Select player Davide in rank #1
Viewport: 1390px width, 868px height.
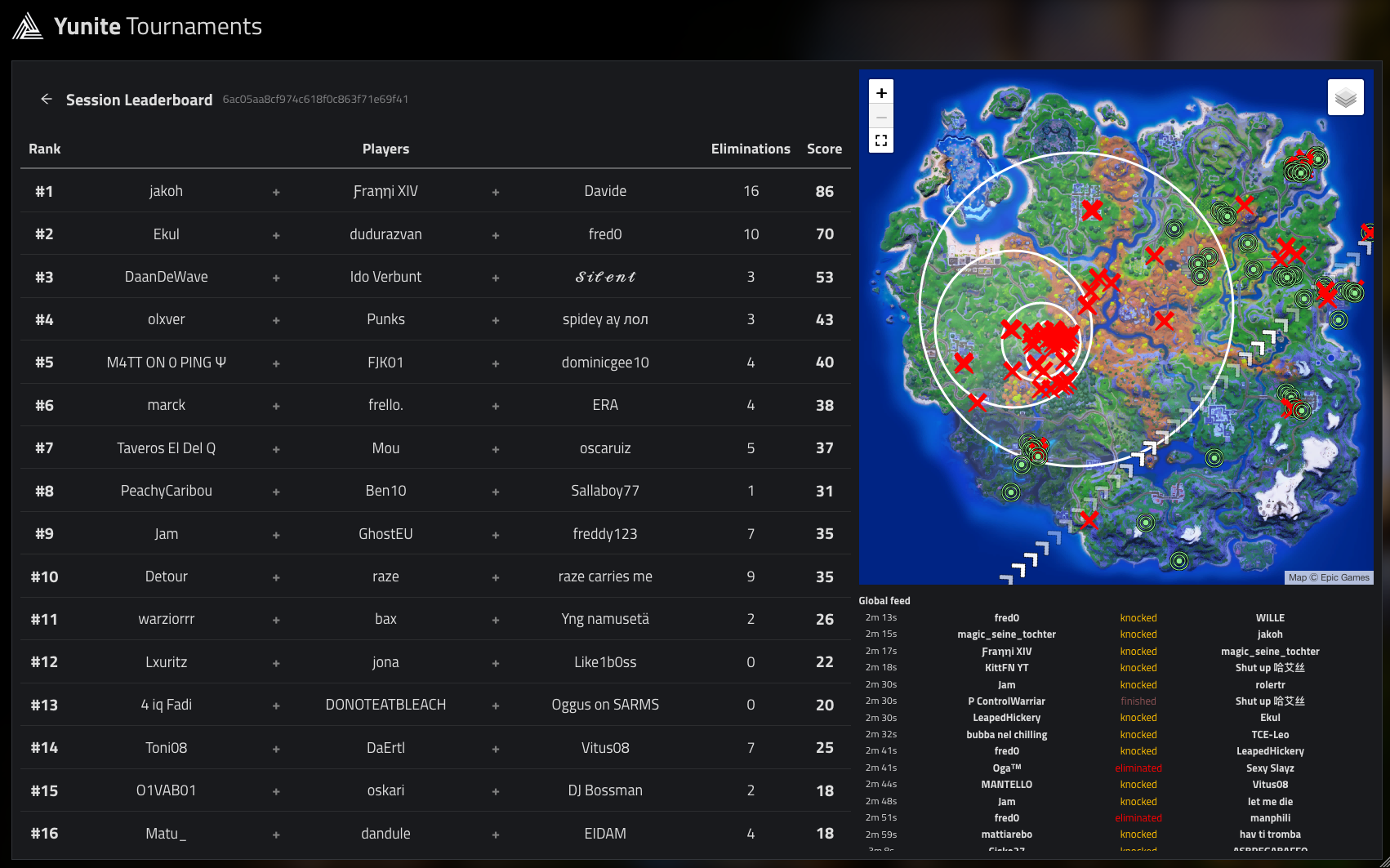click(x=605, y=191)
